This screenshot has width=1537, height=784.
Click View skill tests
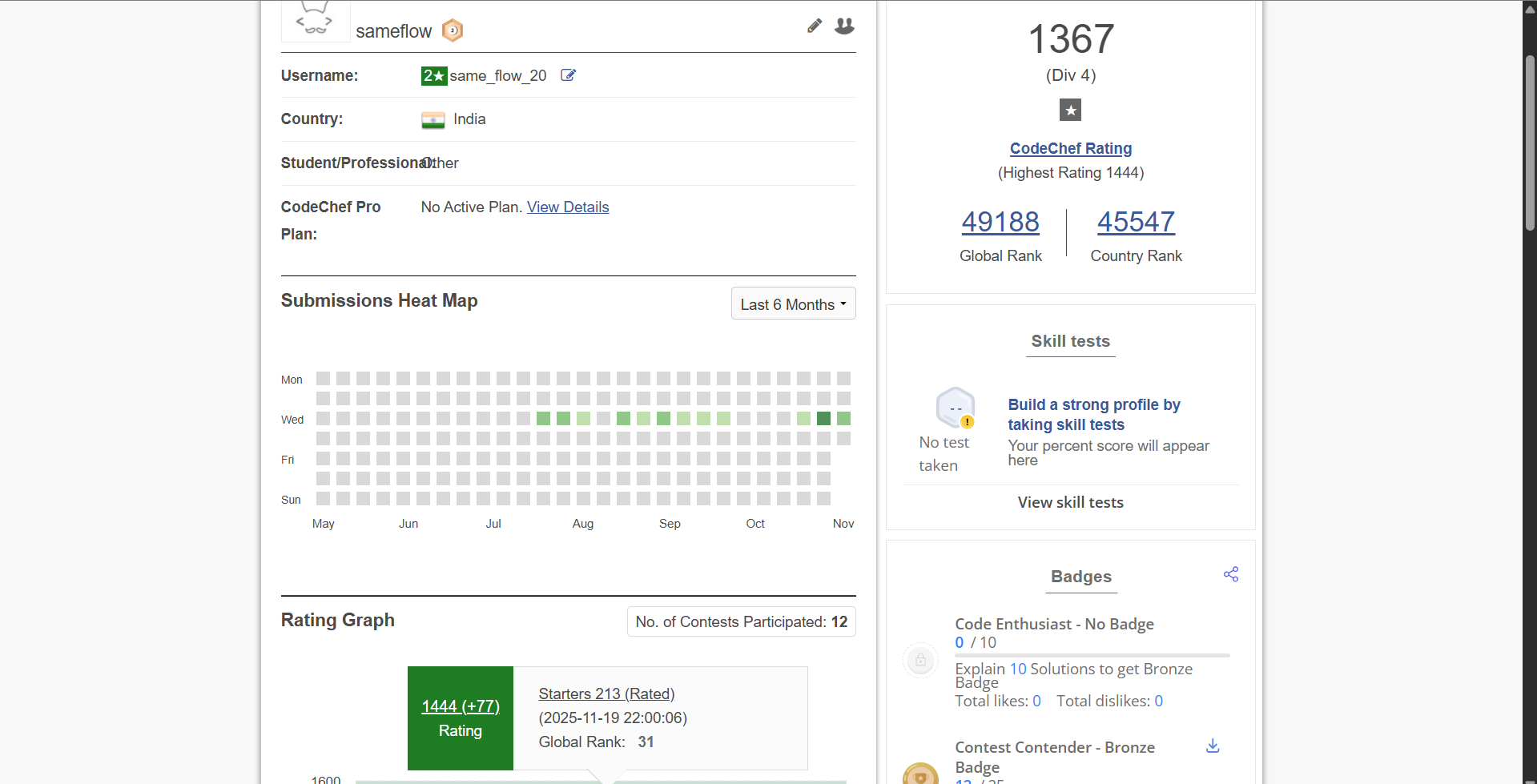click(1071, 502)
